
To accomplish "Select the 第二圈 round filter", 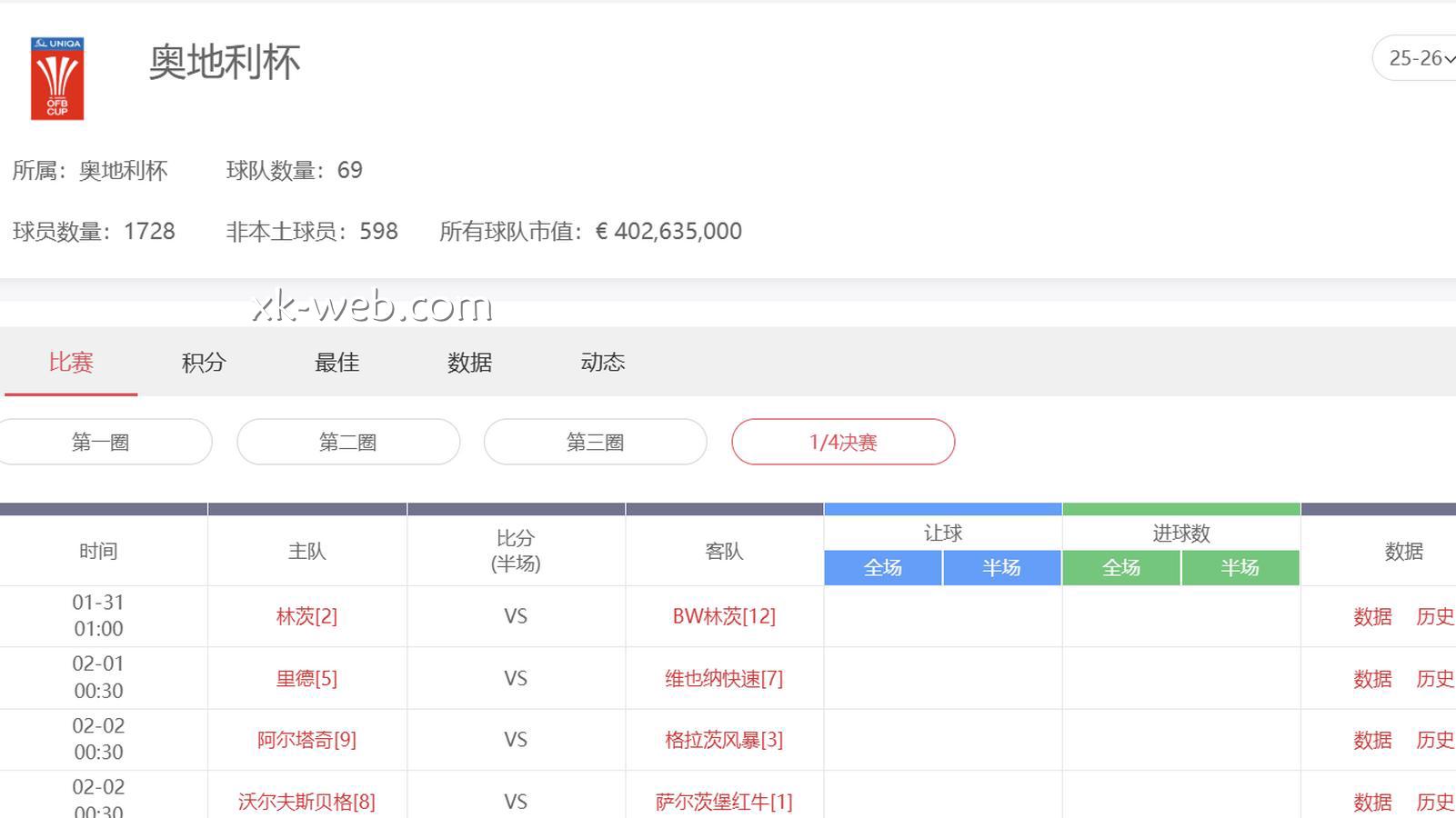I will click(348, 442).
